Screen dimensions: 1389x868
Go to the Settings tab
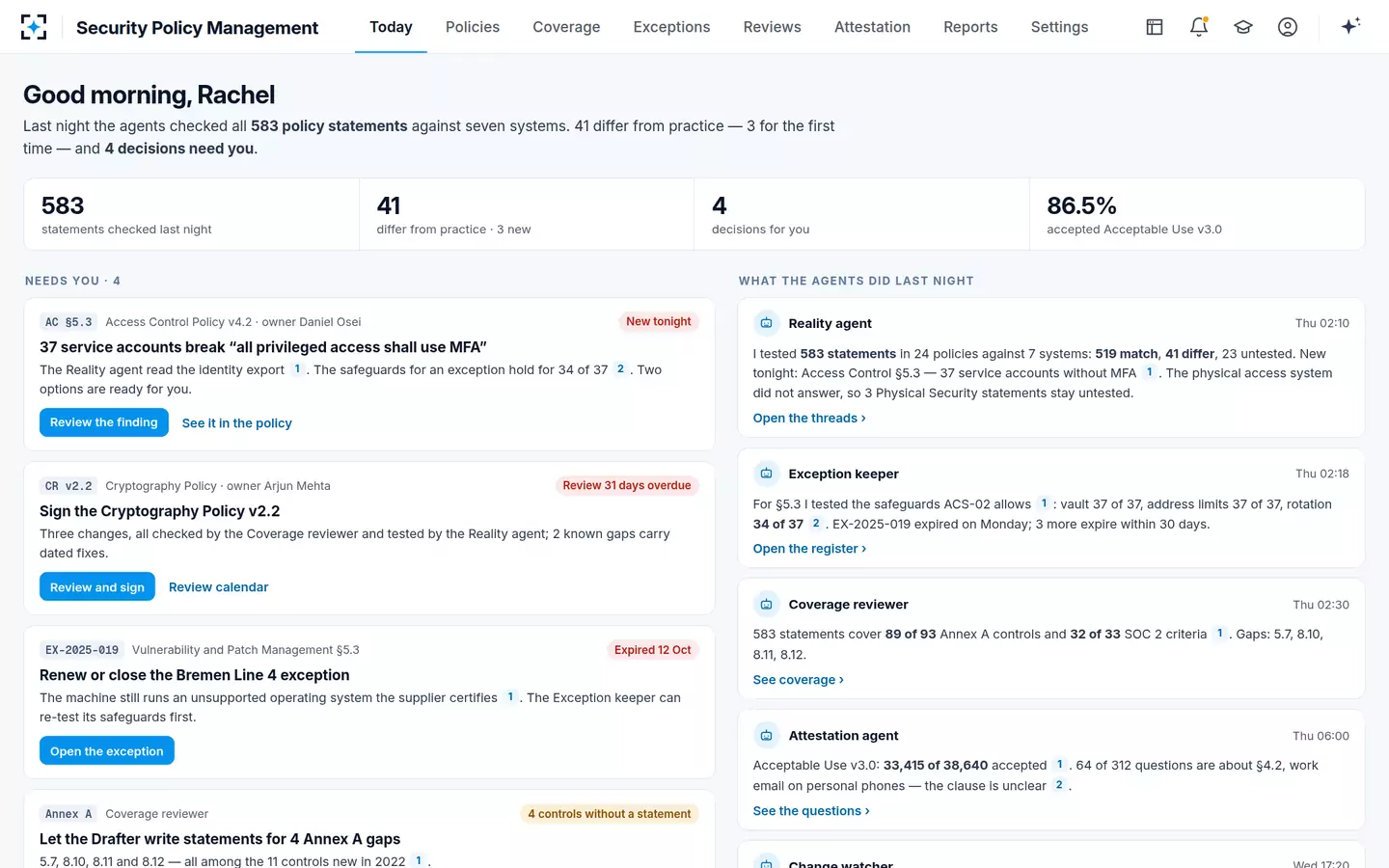(1059, 27)
